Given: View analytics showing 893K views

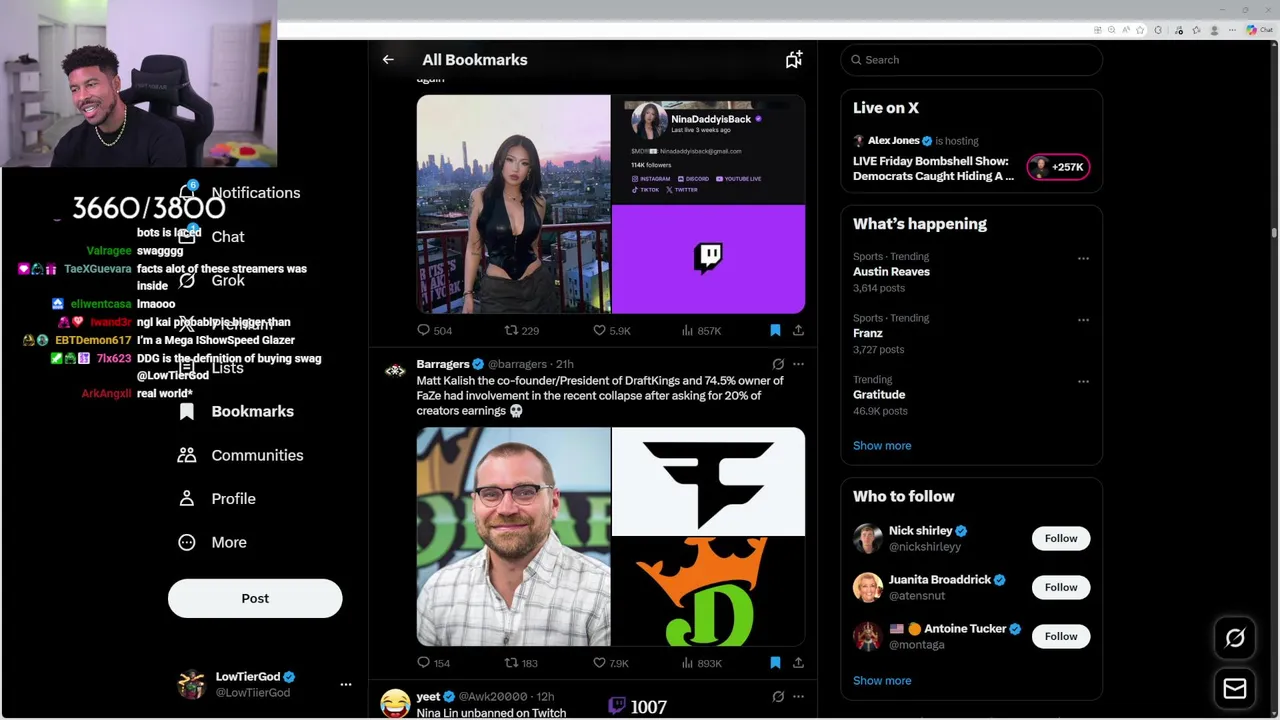Looking at the screenshot, I should (x=701, y=663).
